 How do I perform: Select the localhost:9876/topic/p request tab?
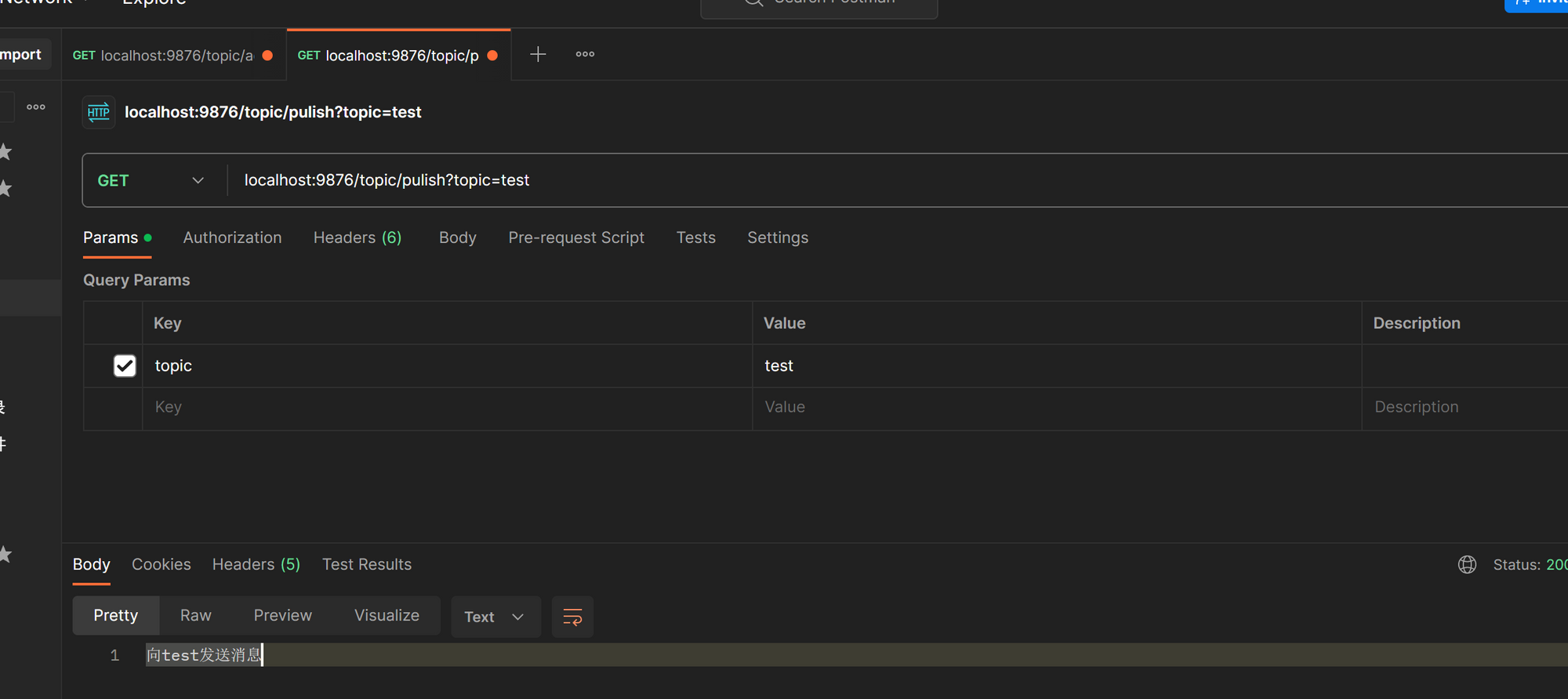pos(398,55)
